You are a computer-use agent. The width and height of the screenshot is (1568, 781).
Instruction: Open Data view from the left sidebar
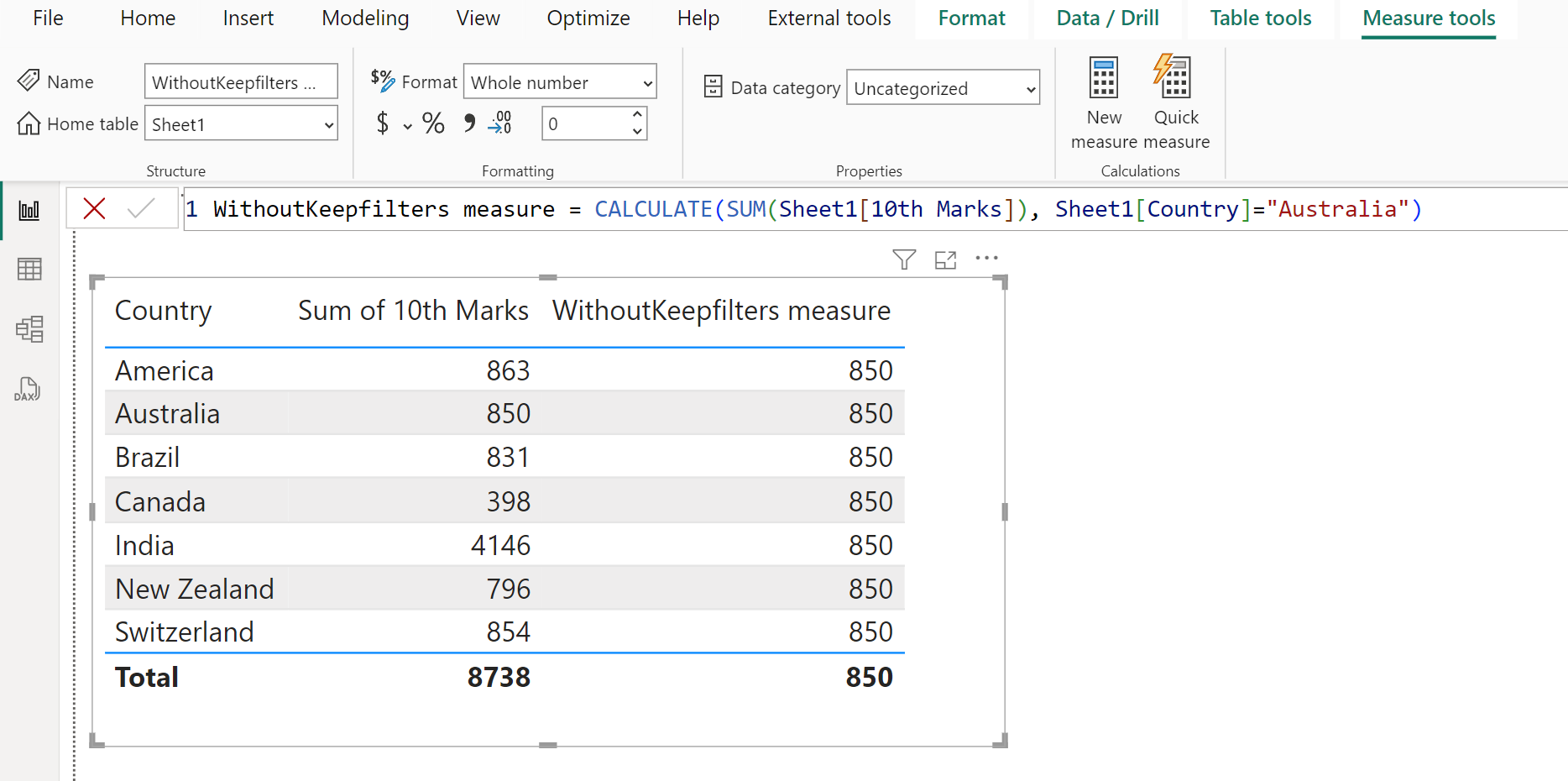pos(29,269)
